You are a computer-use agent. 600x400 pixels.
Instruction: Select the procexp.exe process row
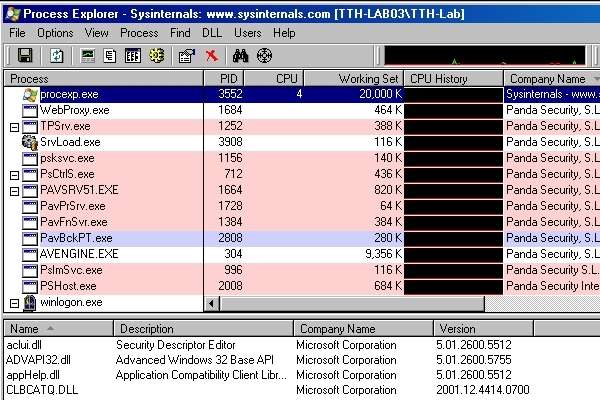pos(302,94)
